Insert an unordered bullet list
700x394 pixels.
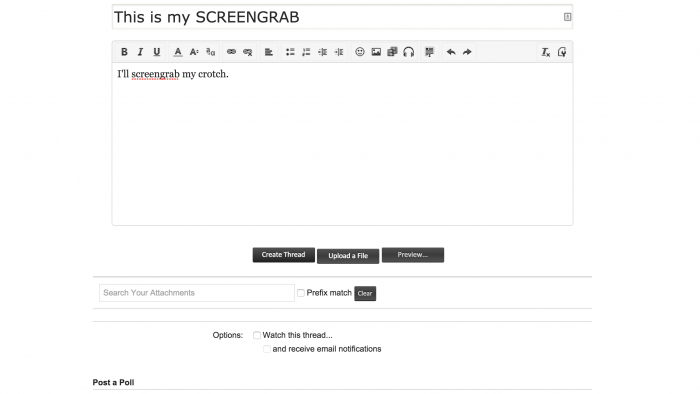point(290,52)
